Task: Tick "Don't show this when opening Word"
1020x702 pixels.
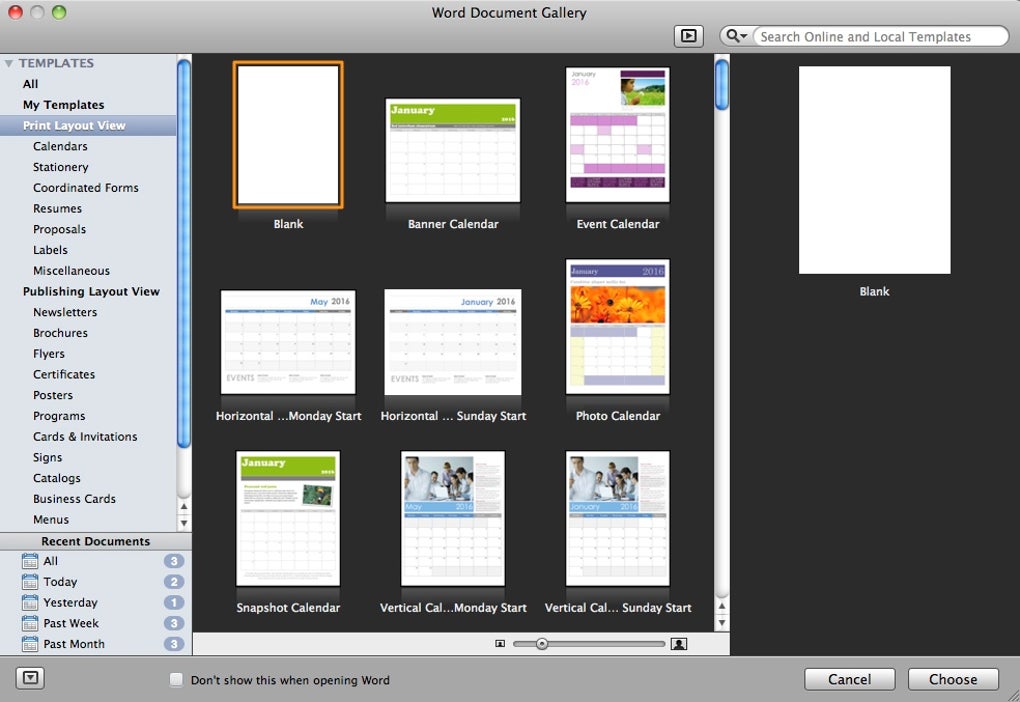Action: [x=176, y=680]
